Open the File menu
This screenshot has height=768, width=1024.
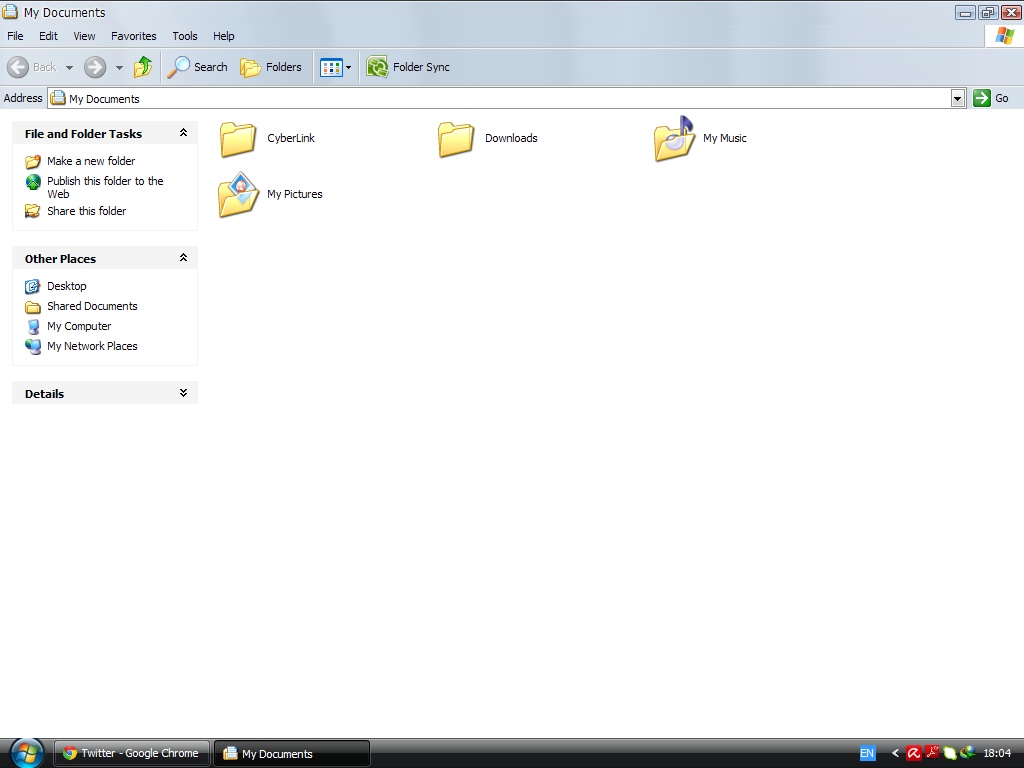point(15,36)
